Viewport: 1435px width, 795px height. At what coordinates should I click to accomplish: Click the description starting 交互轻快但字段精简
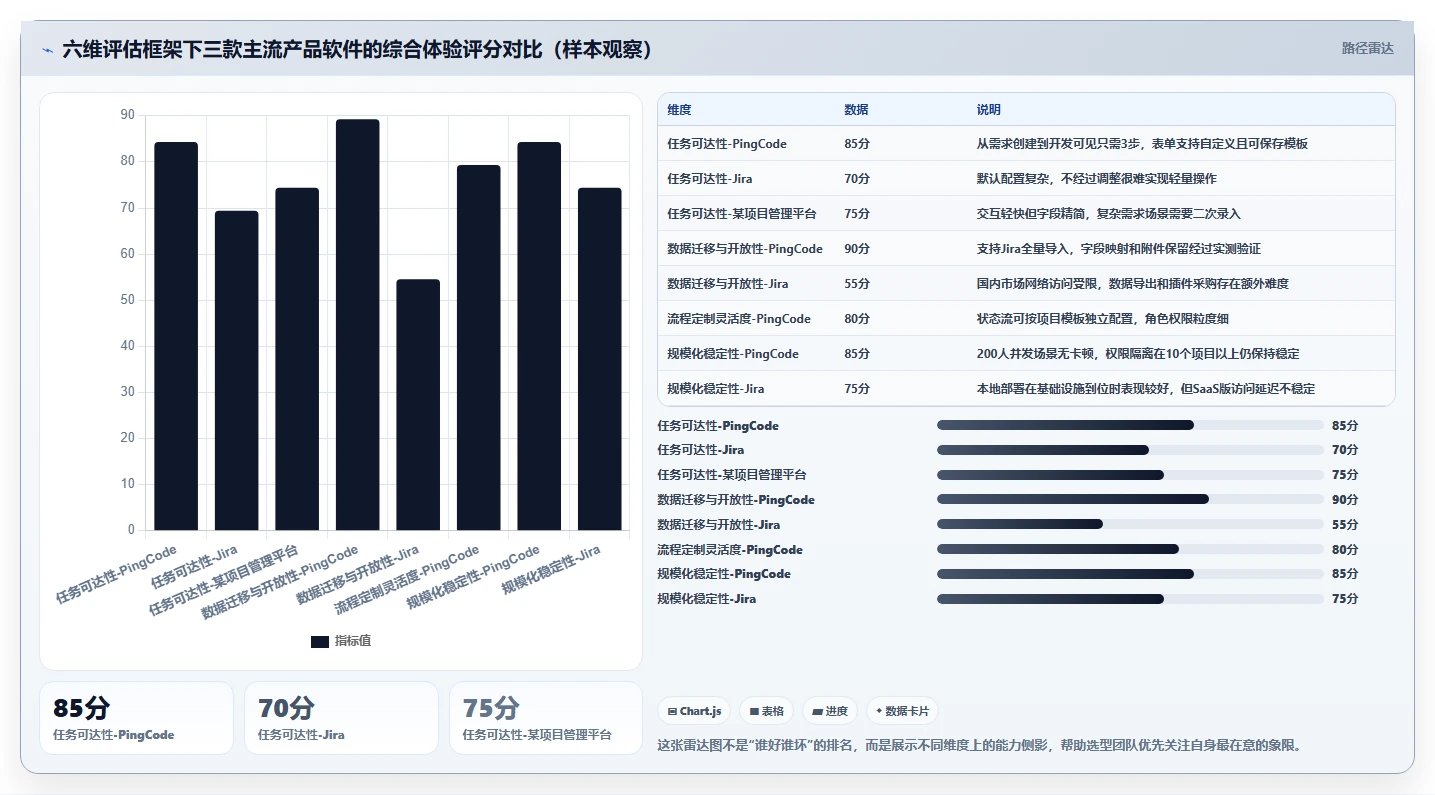[x=1108, y=214]
